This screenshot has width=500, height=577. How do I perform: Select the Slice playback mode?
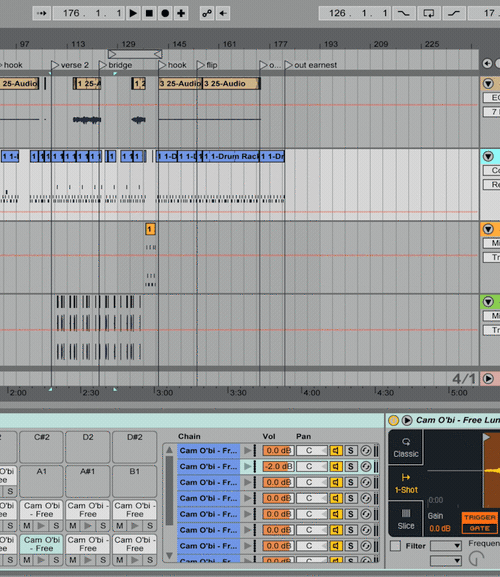click(x=406, y=519)
